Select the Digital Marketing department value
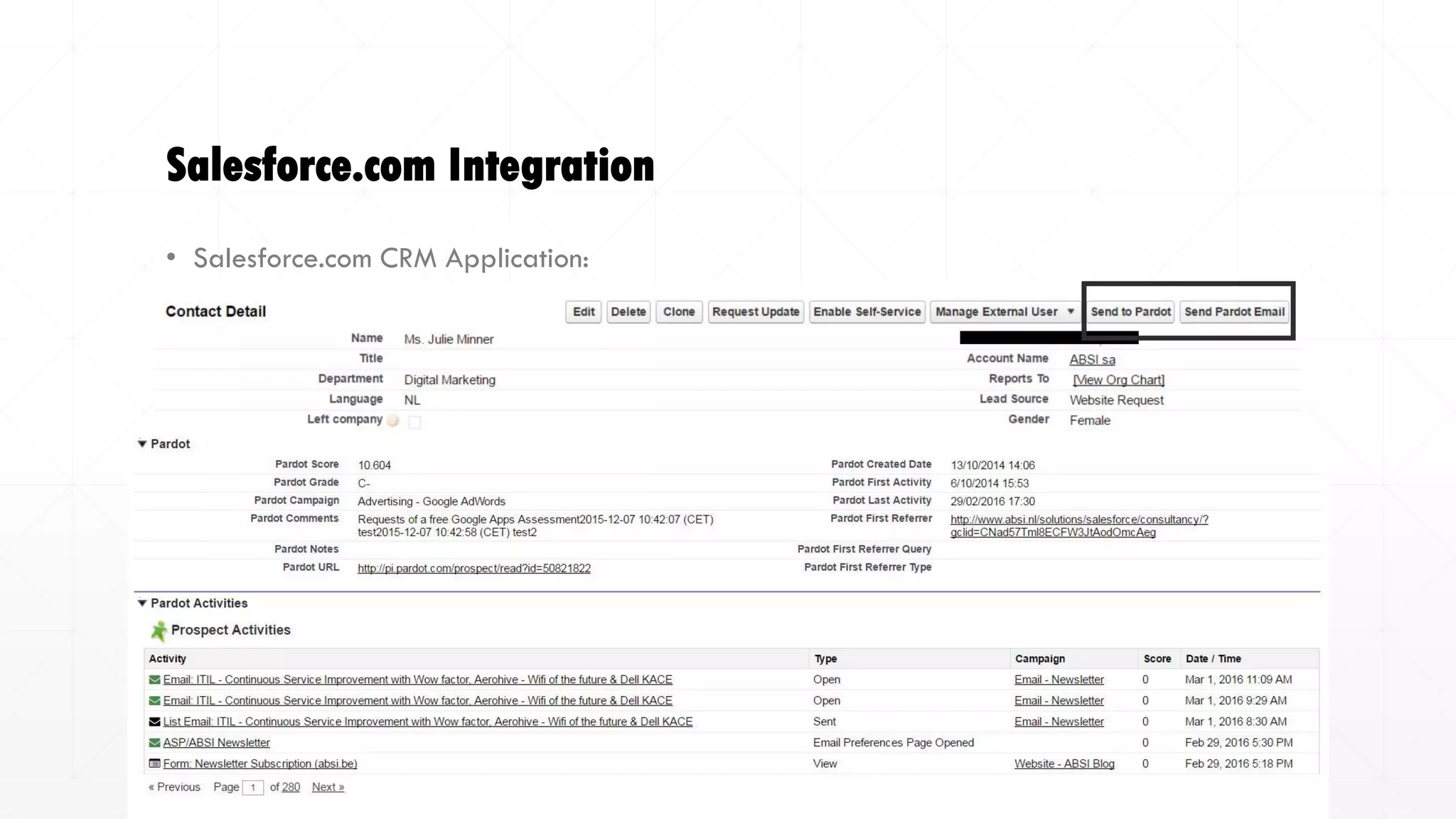The image size is (1456, 819). click(x=449, y=380)
